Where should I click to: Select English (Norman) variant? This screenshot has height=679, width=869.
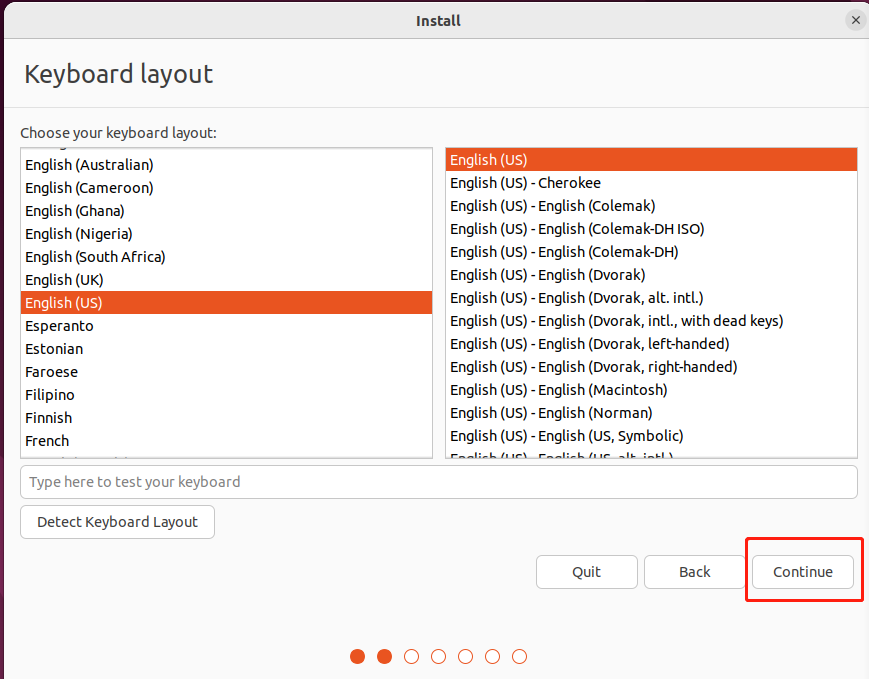click(550, 413)
